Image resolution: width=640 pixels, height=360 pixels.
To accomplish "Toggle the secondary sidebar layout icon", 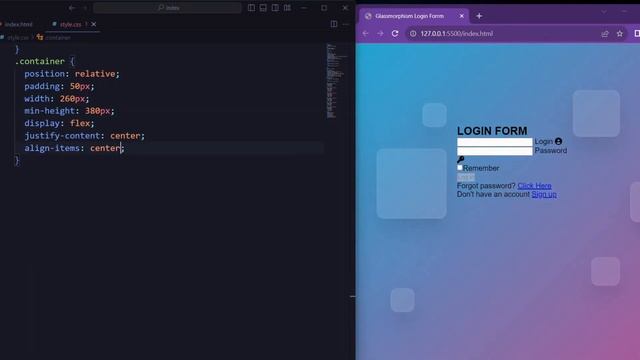I will click(x=276, y=8).
